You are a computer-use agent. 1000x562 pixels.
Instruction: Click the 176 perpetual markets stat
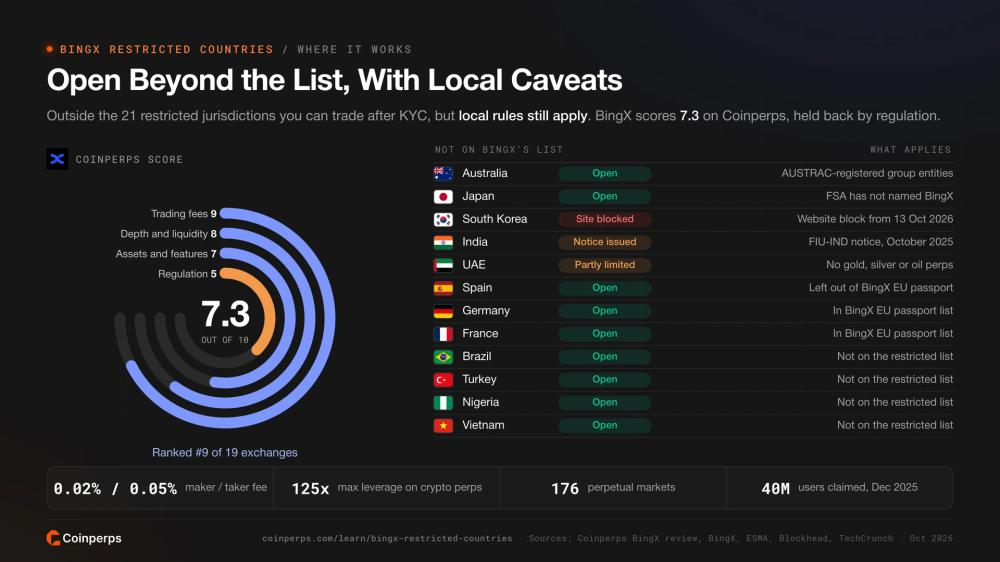[x=613, y=488]
